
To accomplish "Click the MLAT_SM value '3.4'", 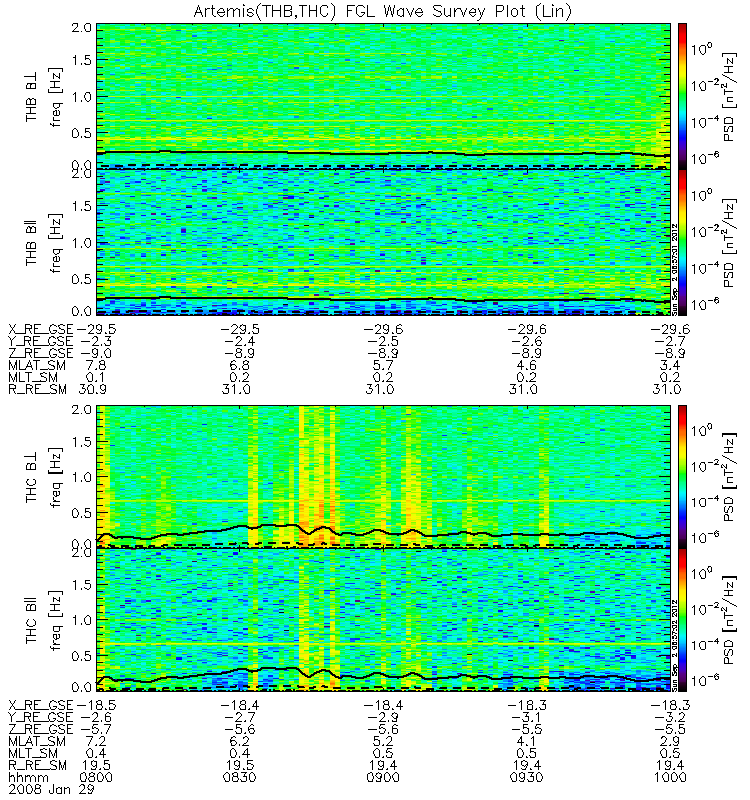I will [670, 365].
